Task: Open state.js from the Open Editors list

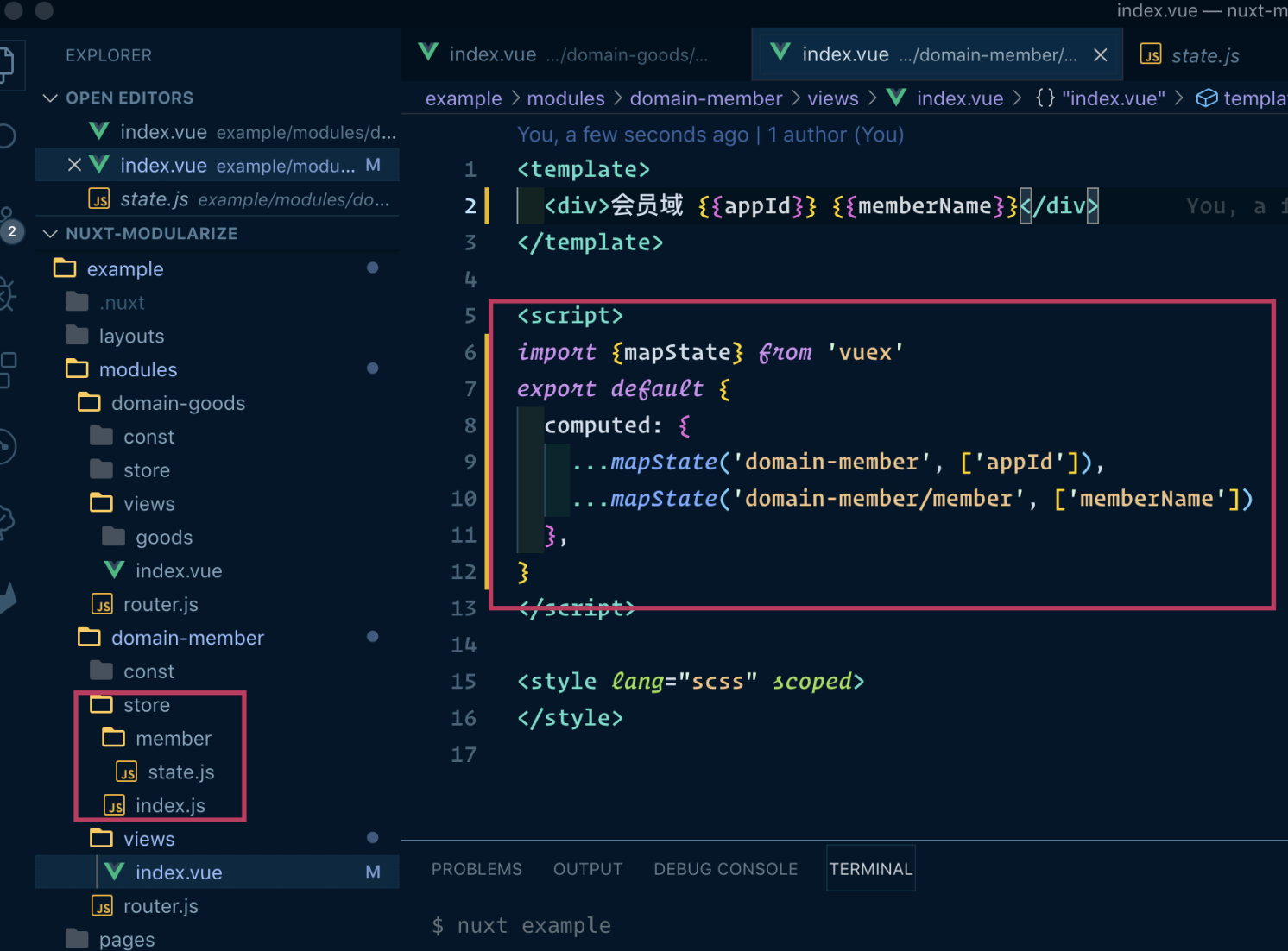Action: [x=217, y=199]
